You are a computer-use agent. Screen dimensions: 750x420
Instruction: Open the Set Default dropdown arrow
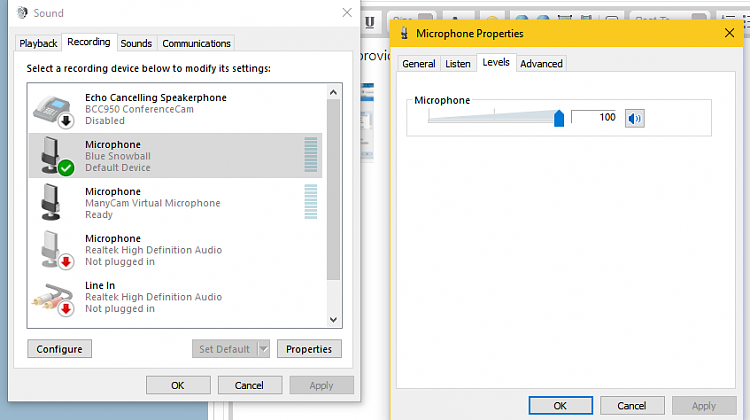pyautogui.click(x=264, y=349)
